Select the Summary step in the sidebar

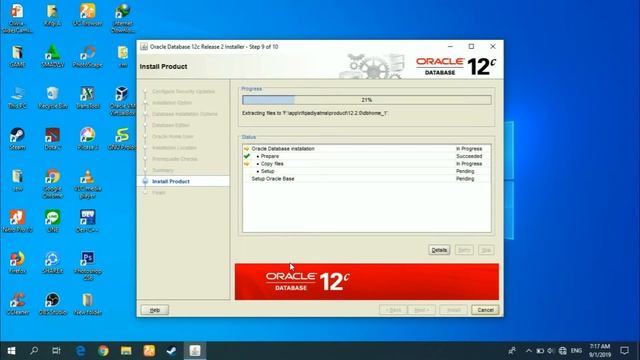click(x=163, y=170)
